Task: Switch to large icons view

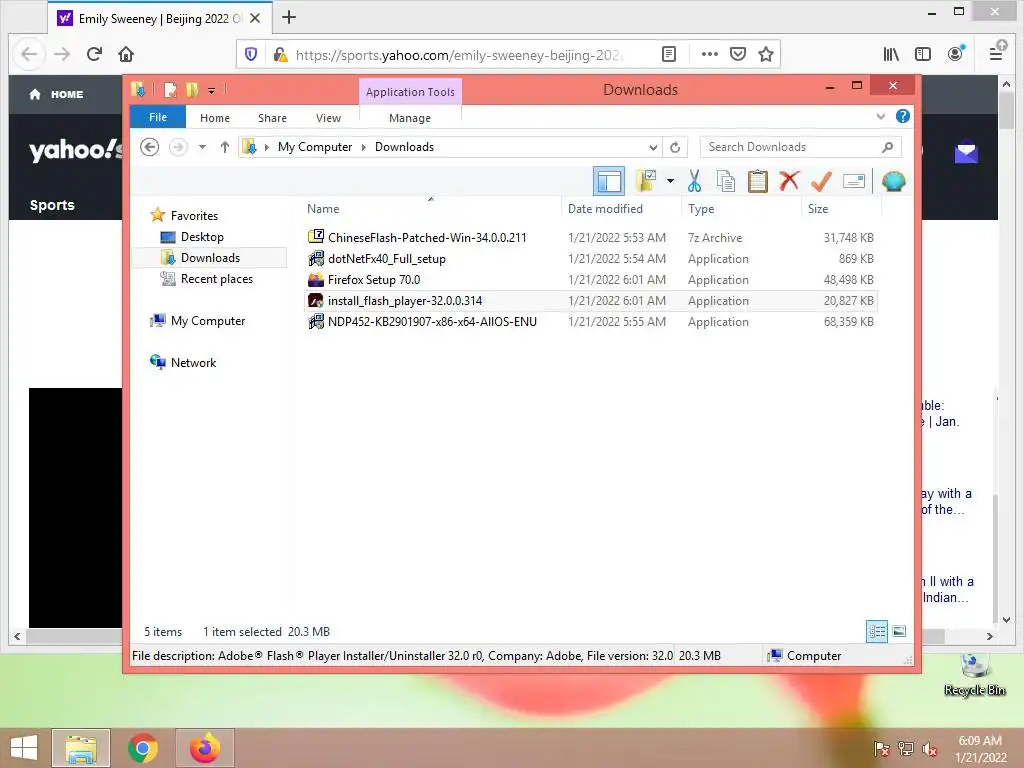Action: coord(899,631)
